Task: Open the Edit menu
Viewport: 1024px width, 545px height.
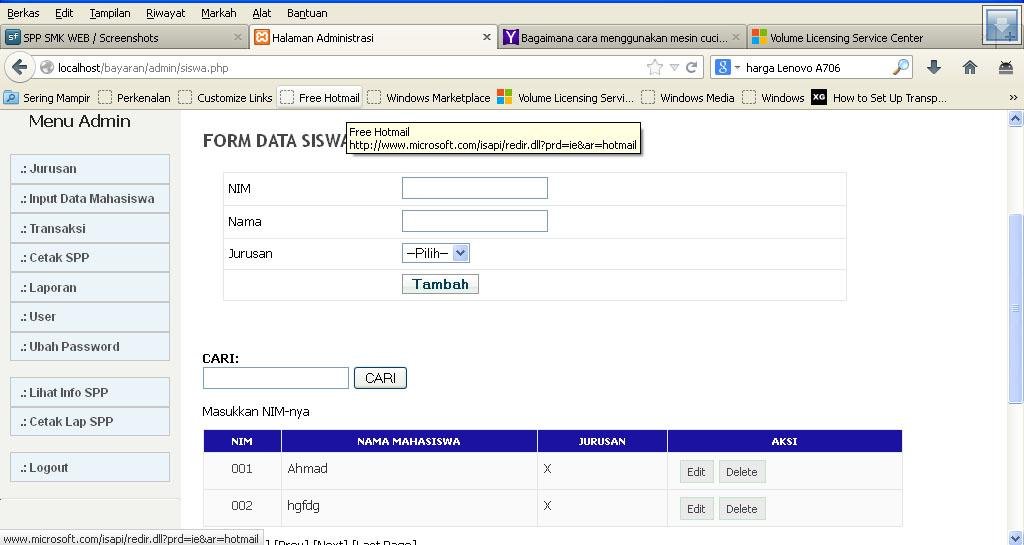Action: tap(64, 13)
